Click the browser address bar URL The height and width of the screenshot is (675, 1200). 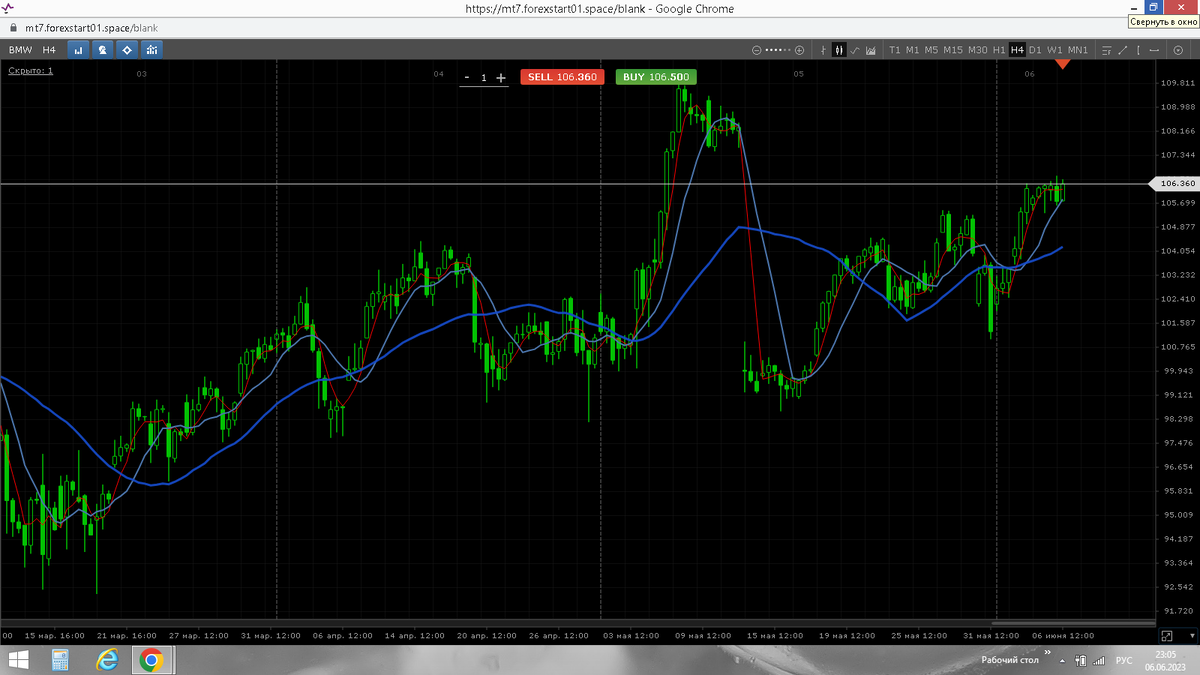tap(94, 28)
